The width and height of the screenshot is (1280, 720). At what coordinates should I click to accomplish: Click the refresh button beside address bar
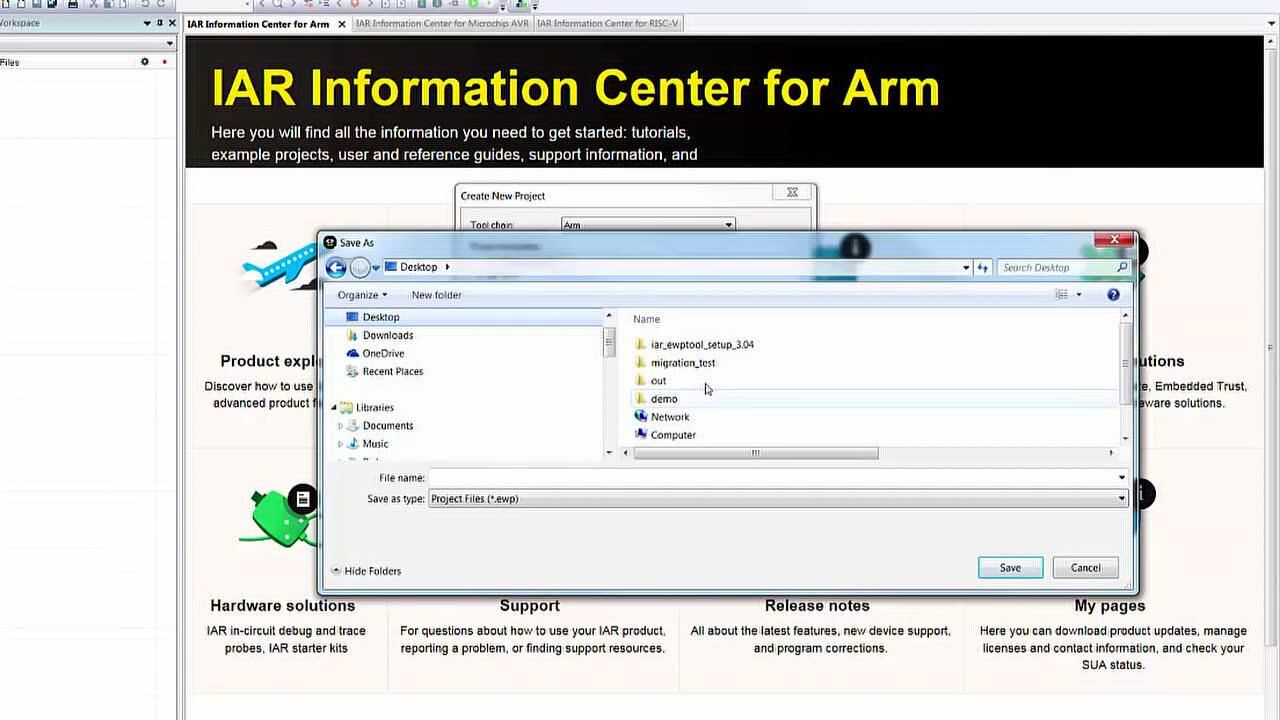[983, 267]
